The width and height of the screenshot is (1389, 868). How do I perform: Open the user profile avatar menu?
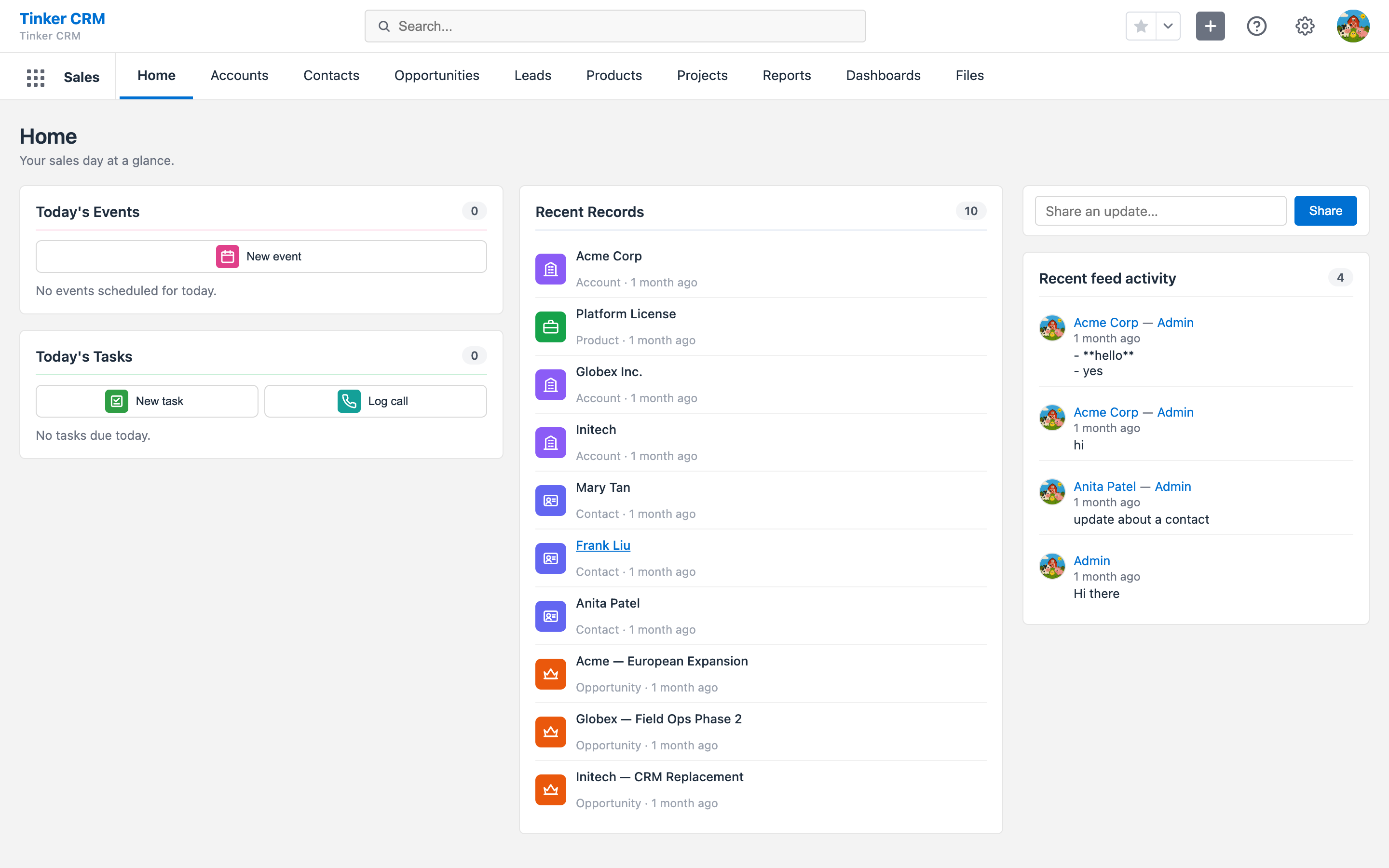(1353, 27)
